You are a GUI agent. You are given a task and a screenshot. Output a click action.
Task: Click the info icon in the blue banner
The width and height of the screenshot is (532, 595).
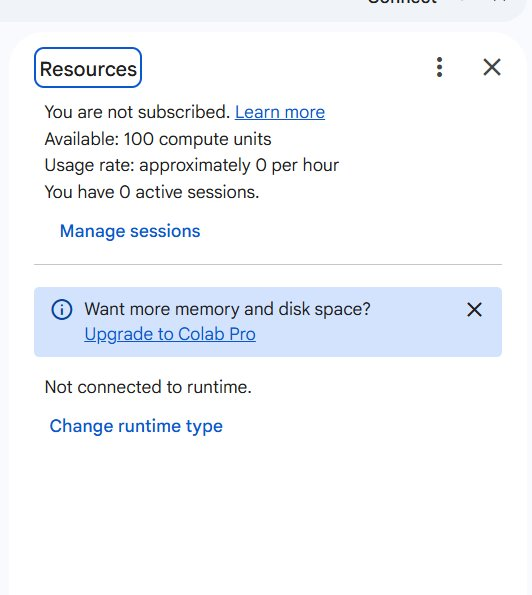(61, 309)
